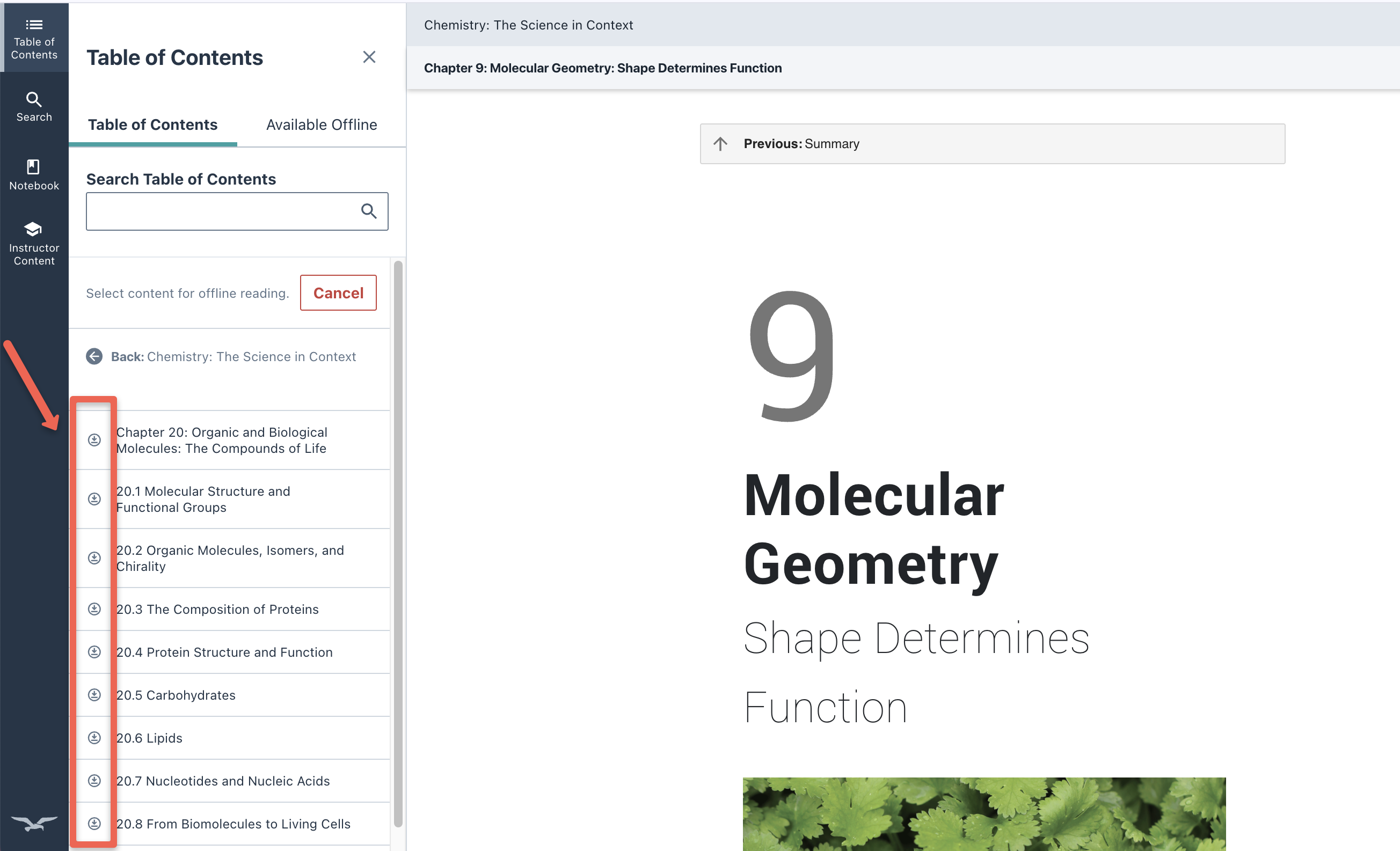This screenshot has width=1400, height=851.
Task: Go to Previous: Summary link
Action: pos(801,144)
